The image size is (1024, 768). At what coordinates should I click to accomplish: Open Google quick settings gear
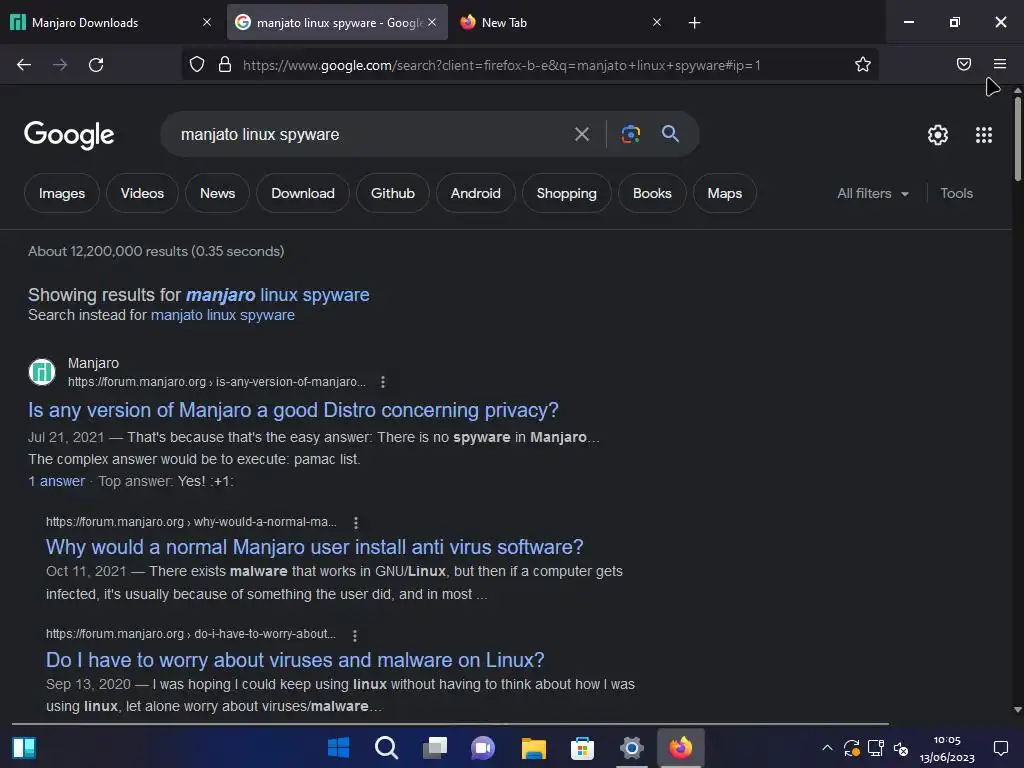pos(938,135)
